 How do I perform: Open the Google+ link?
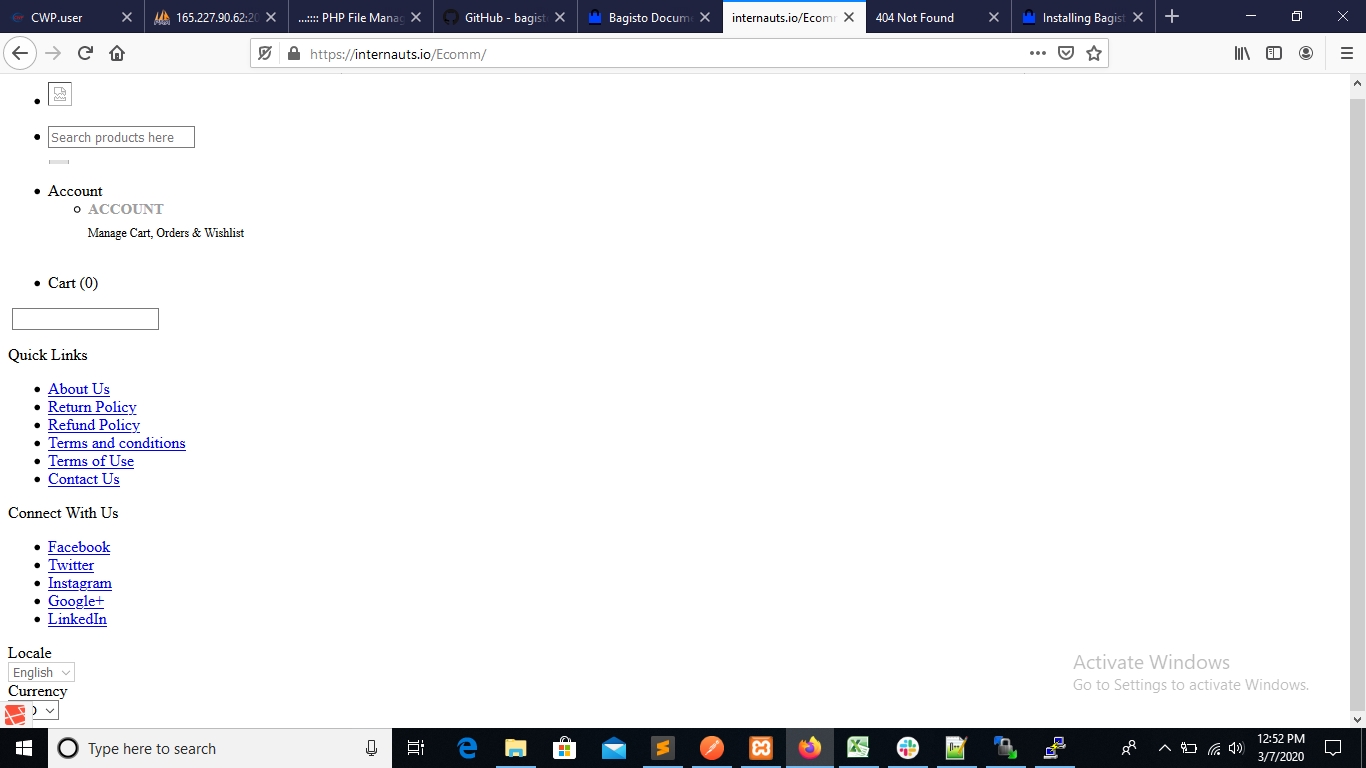coord(76,601)
